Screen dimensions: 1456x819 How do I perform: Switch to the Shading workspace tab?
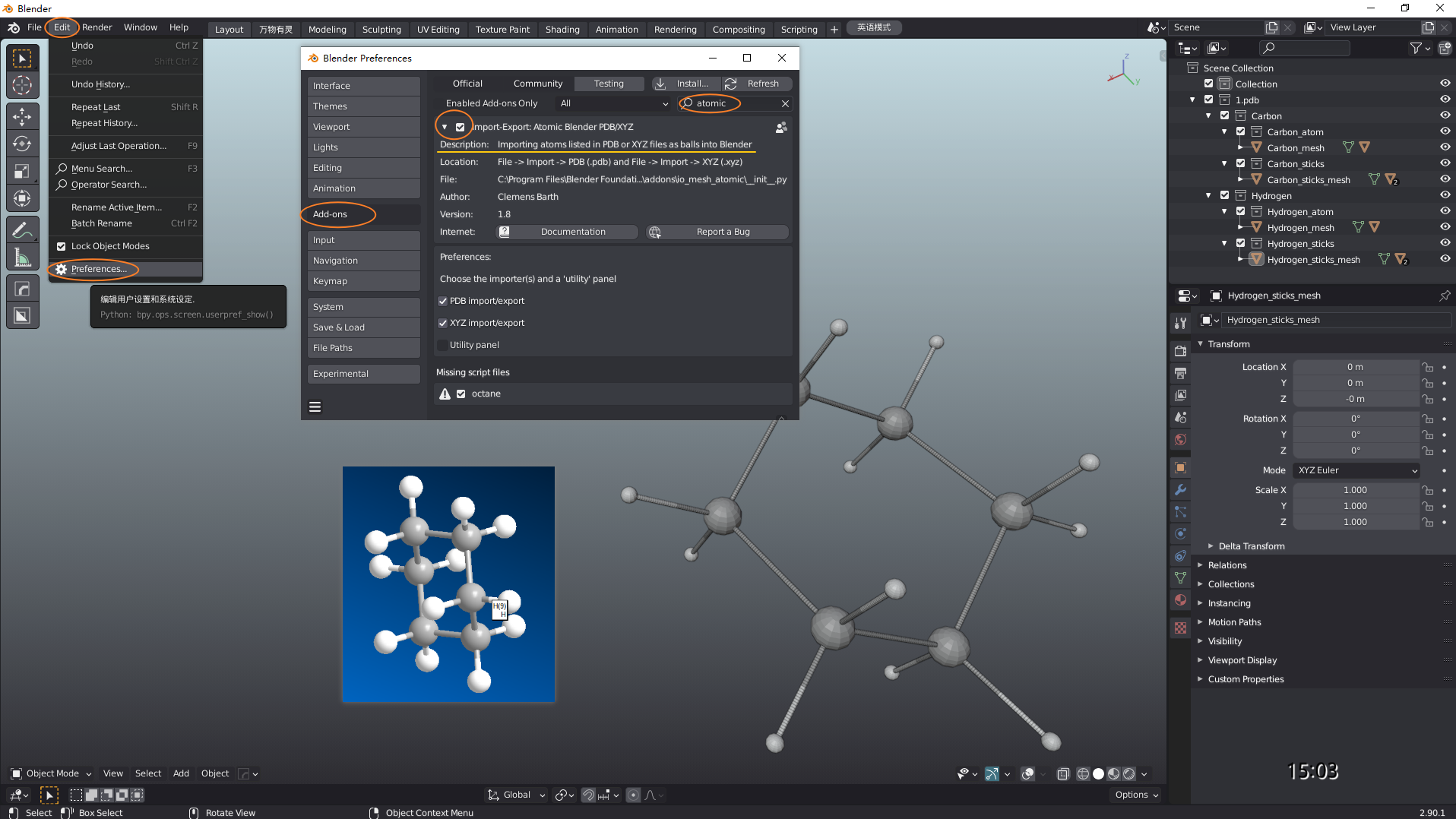pyautogui.click(x=562, y=30)
